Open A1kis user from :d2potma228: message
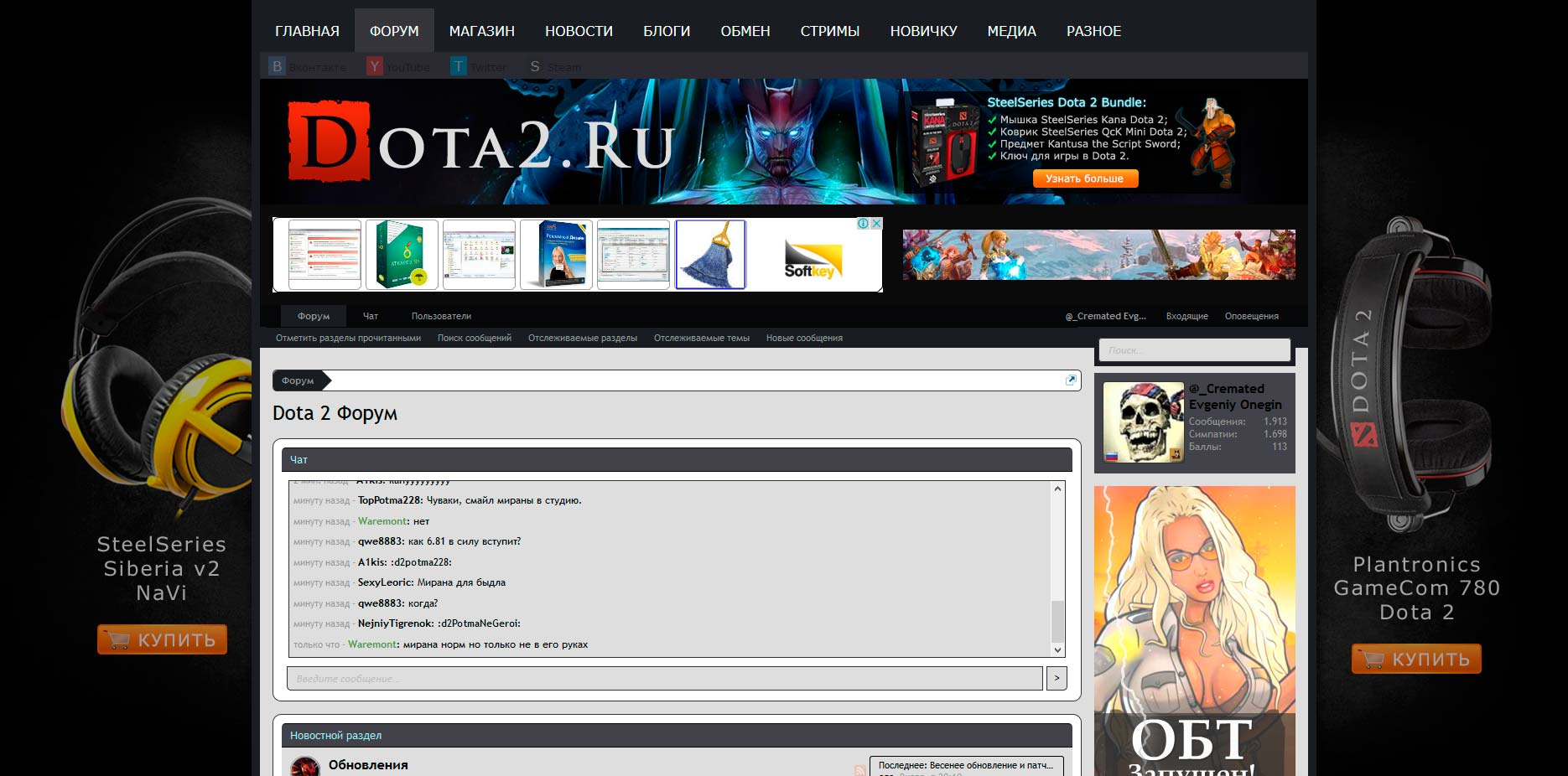 coord(371,562)
